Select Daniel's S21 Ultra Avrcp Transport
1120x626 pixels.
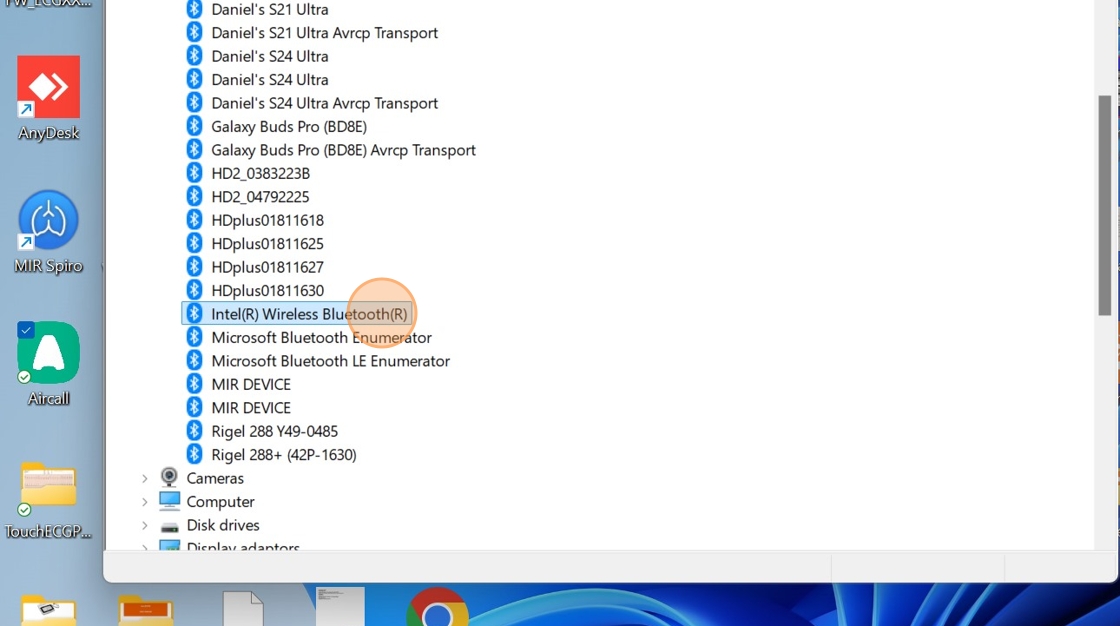(324, 32)
